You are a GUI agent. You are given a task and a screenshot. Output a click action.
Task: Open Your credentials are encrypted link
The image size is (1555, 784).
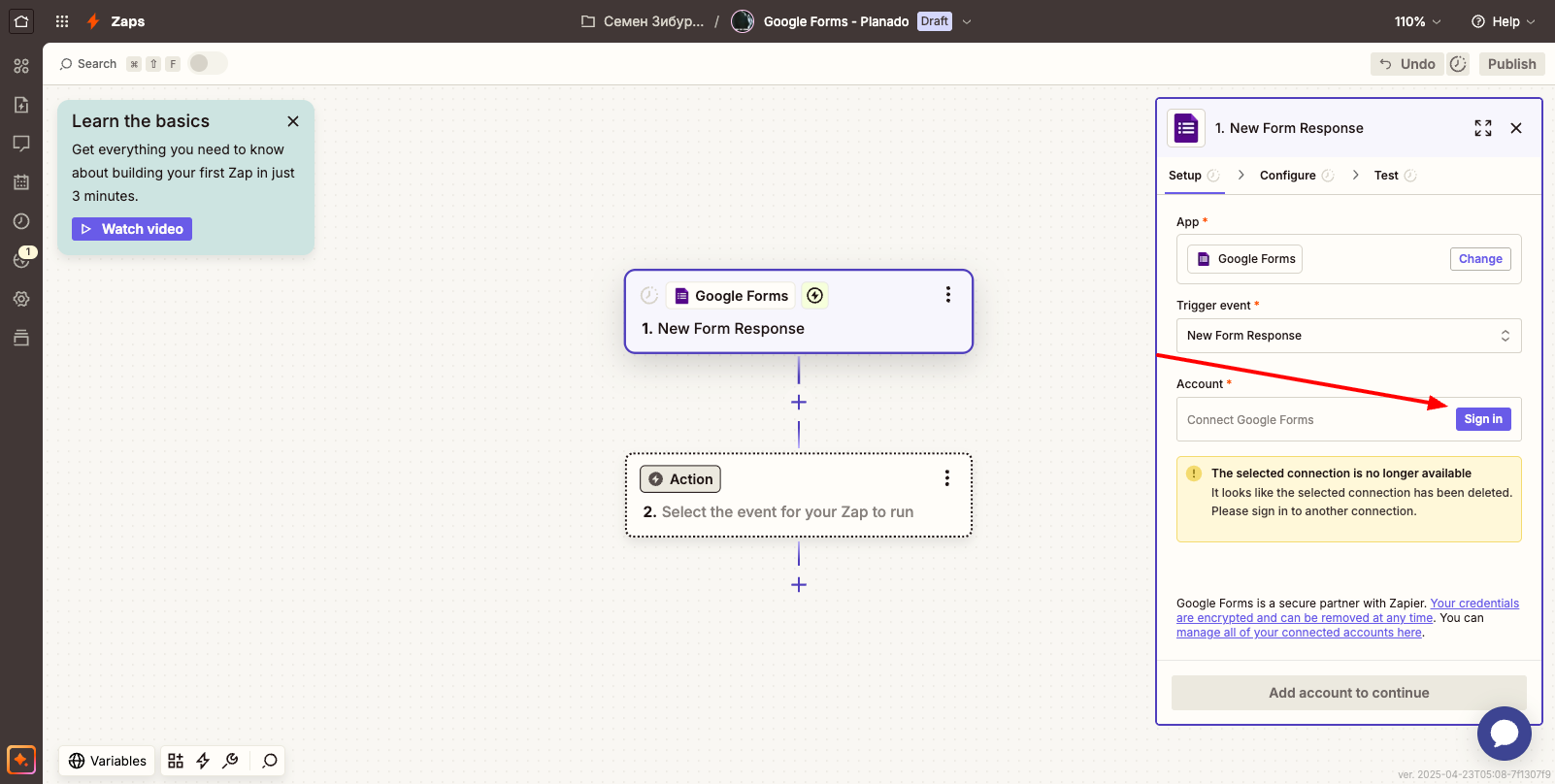click(1347, 610)
